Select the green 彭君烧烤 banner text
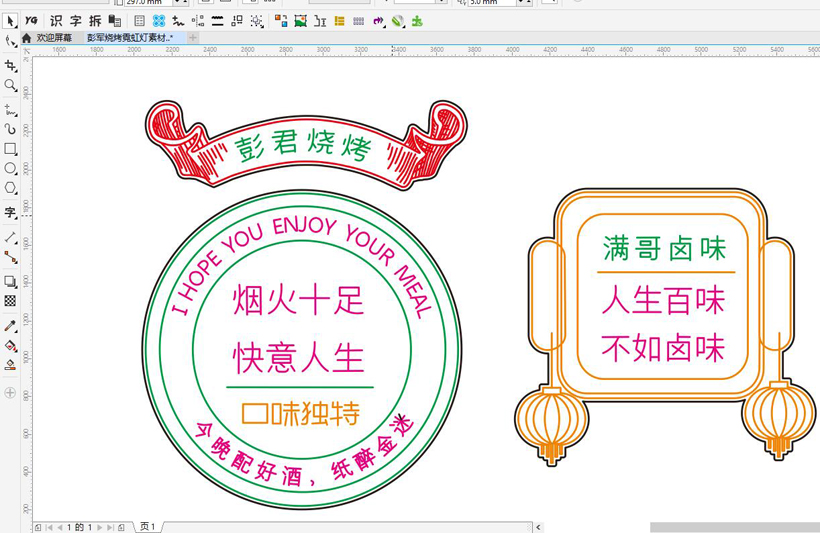 click(303, 146)
